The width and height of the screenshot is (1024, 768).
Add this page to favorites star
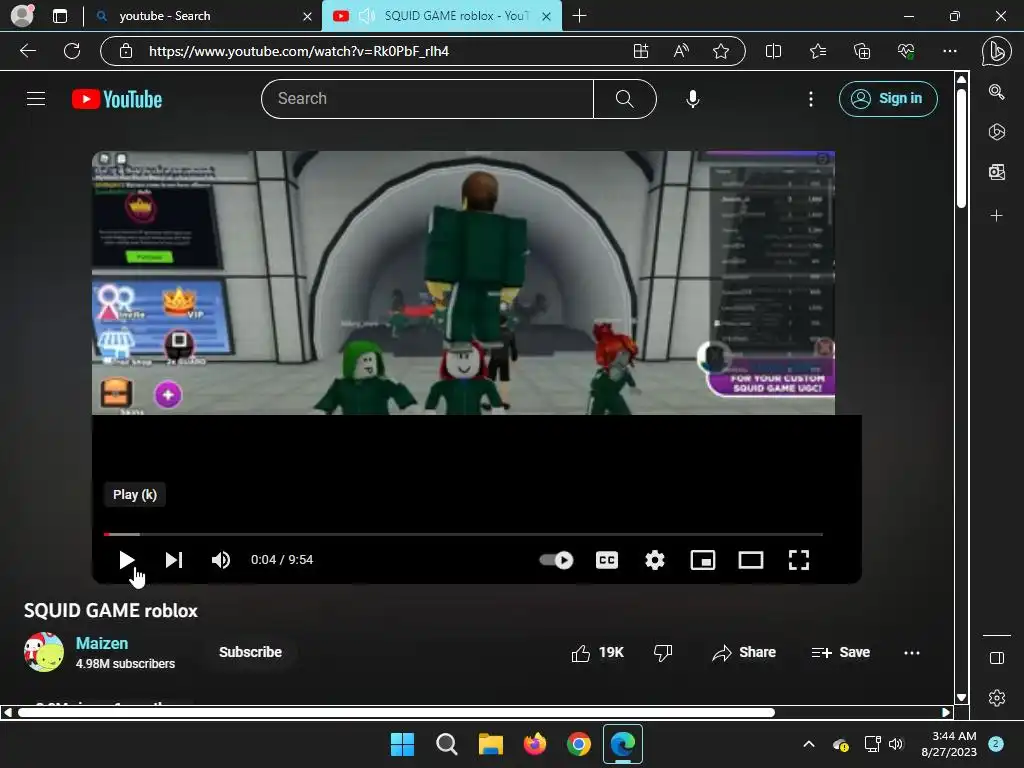point(721,51)
